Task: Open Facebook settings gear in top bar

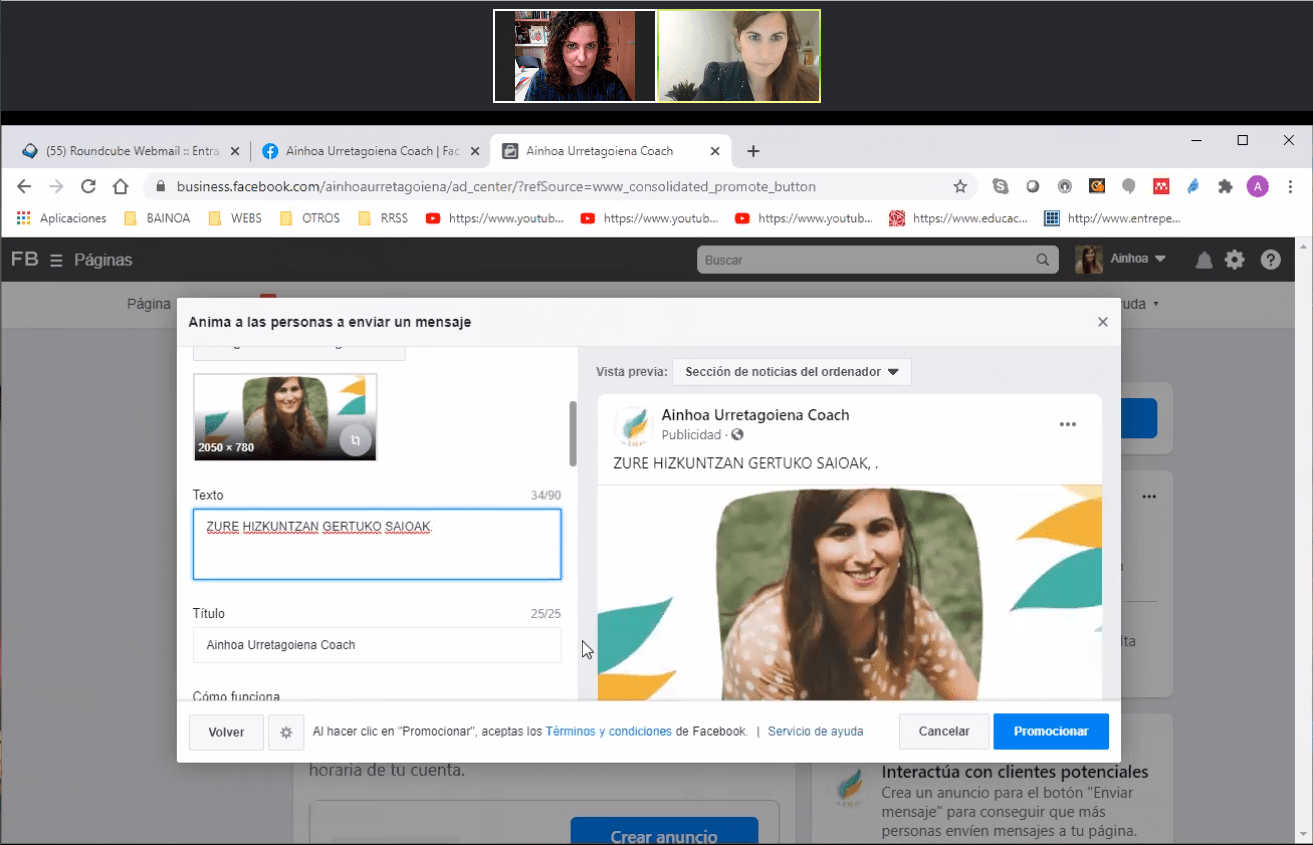Action: (1235, 260)
